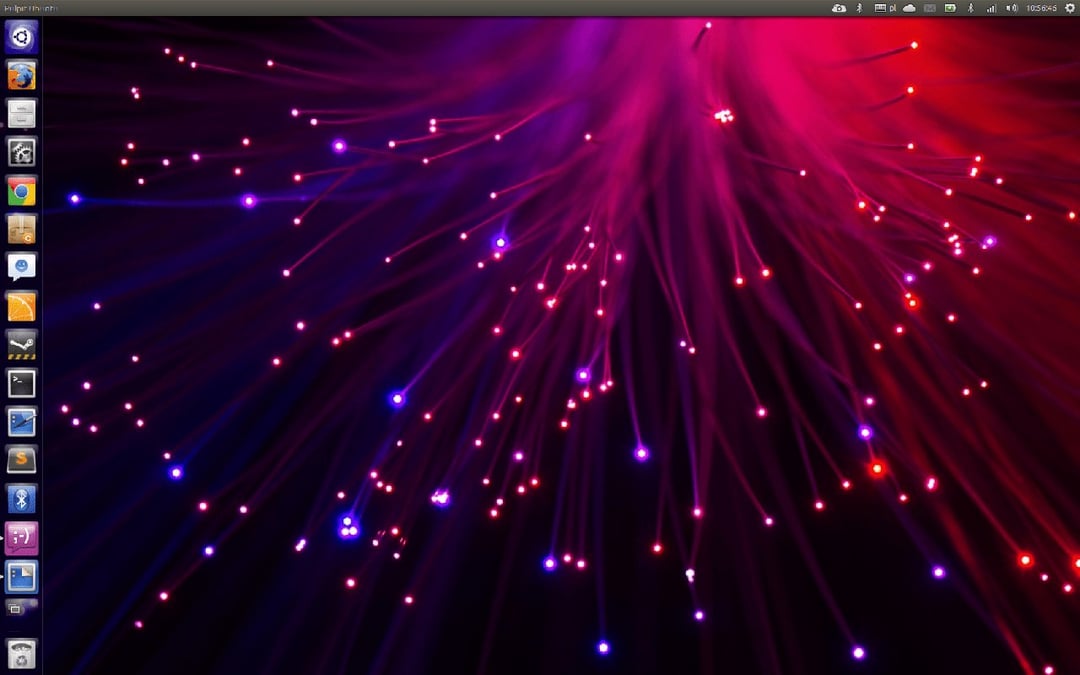Open the Ubuntu Dash home button

(x=21, y=38)
